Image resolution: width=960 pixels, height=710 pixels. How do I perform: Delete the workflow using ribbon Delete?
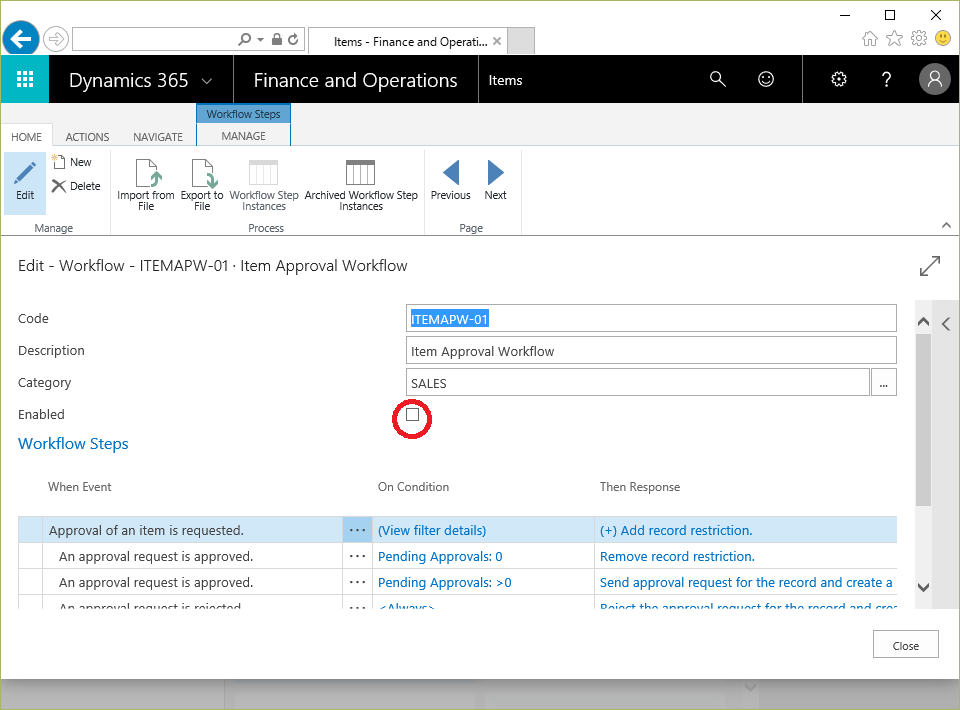point(77,186)
